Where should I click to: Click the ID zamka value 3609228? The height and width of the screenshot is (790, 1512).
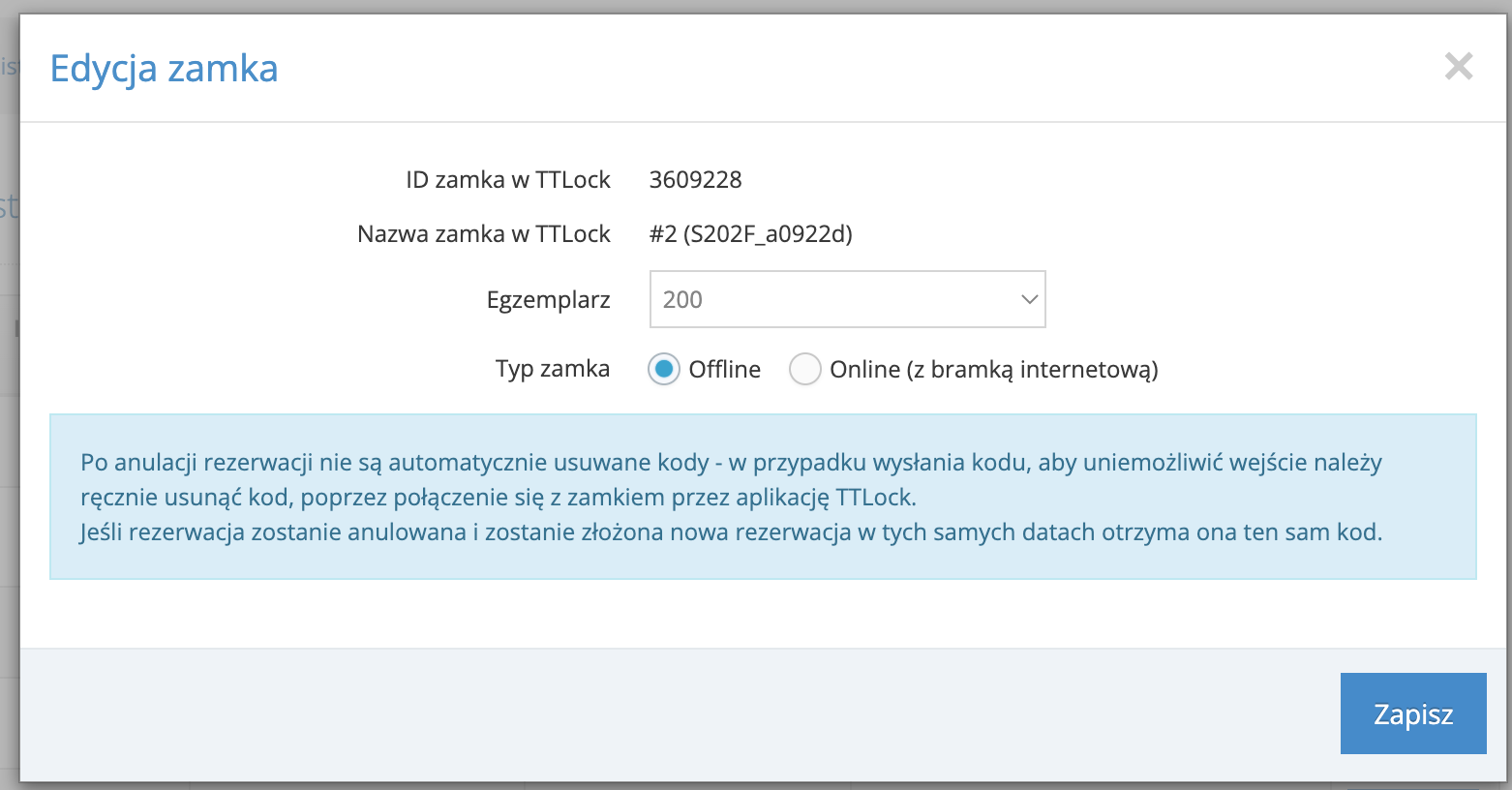[x=695, y=179]
